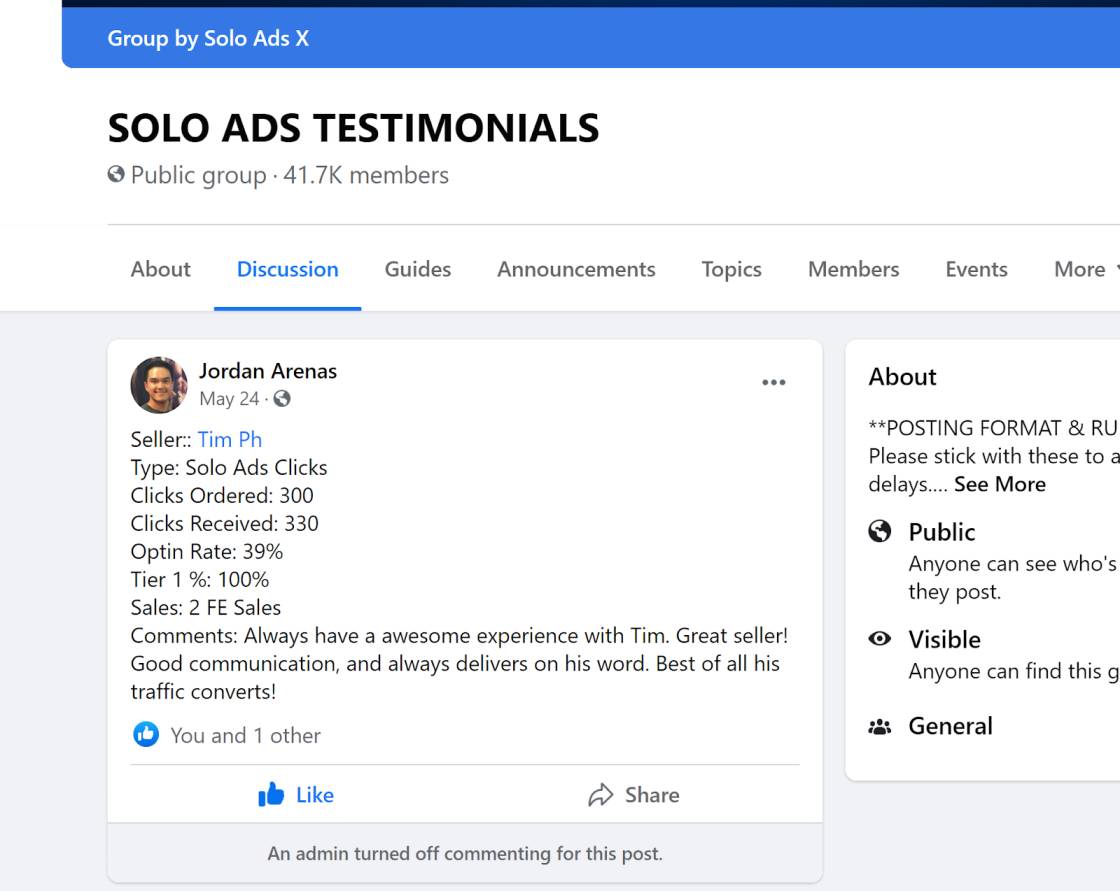Click the globe icon next to Public group
Screen dimensions: 1120x891
[116, 174]
